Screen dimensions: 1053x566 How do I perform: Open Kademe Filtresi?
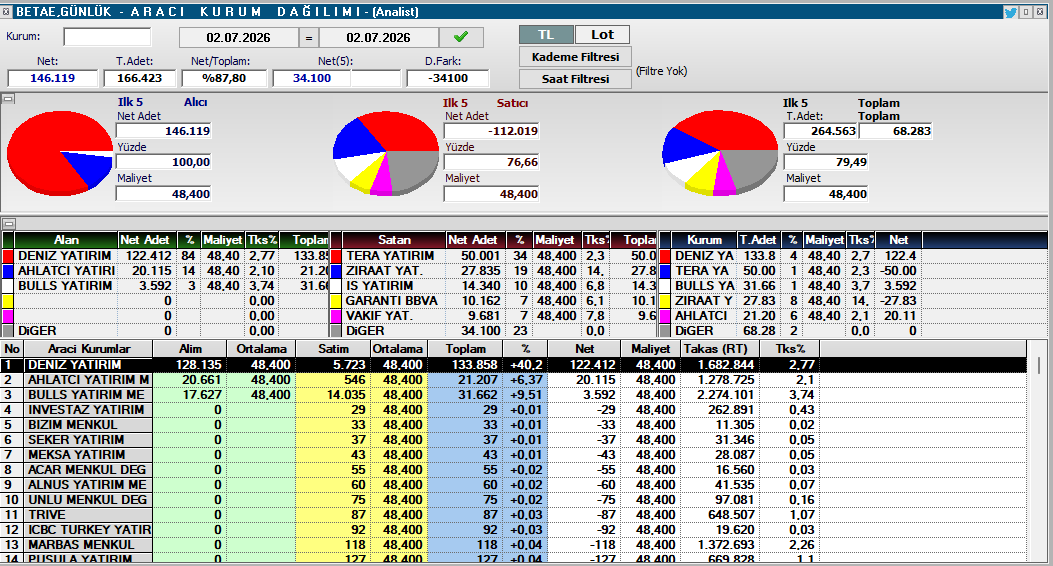tap(576, 57)
